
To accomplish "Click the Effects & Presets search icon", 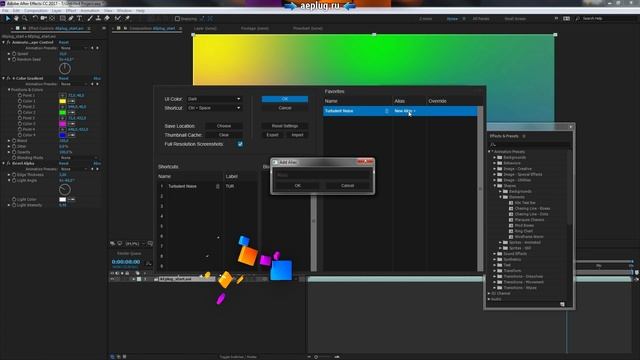I will click(493, 144).
